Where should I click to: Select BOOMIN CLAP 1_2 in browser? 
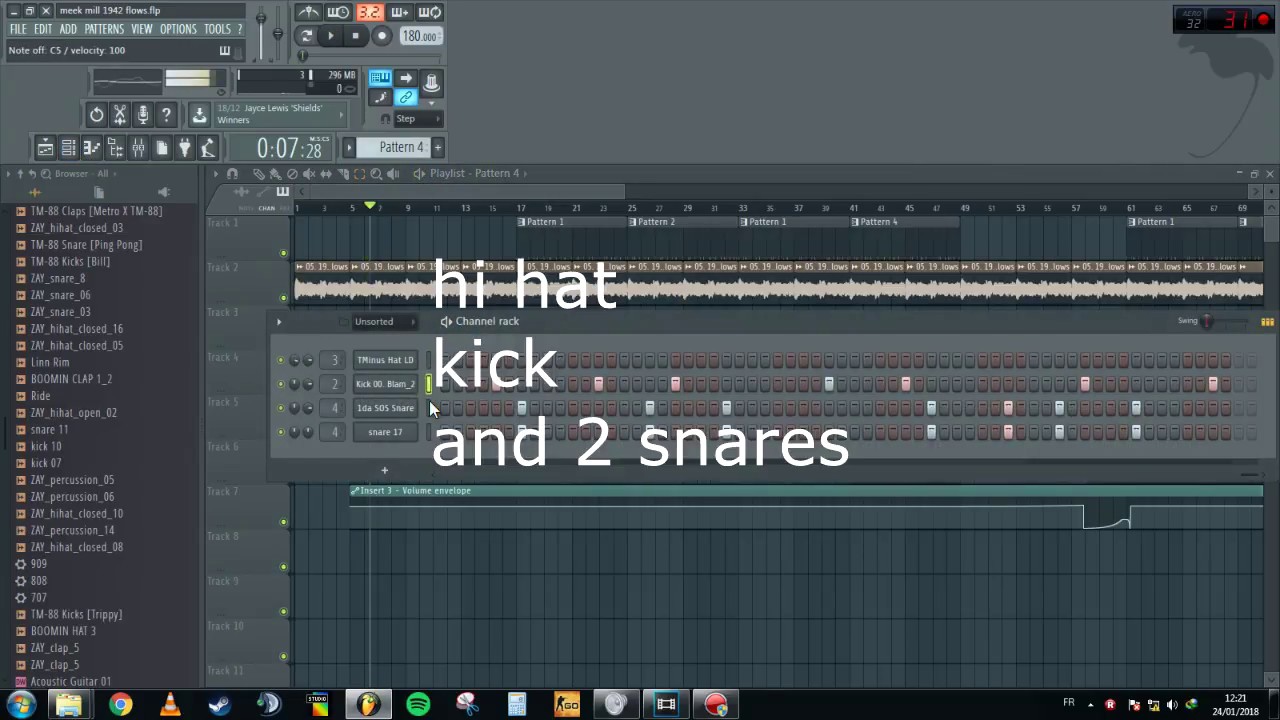coord(71,379)
